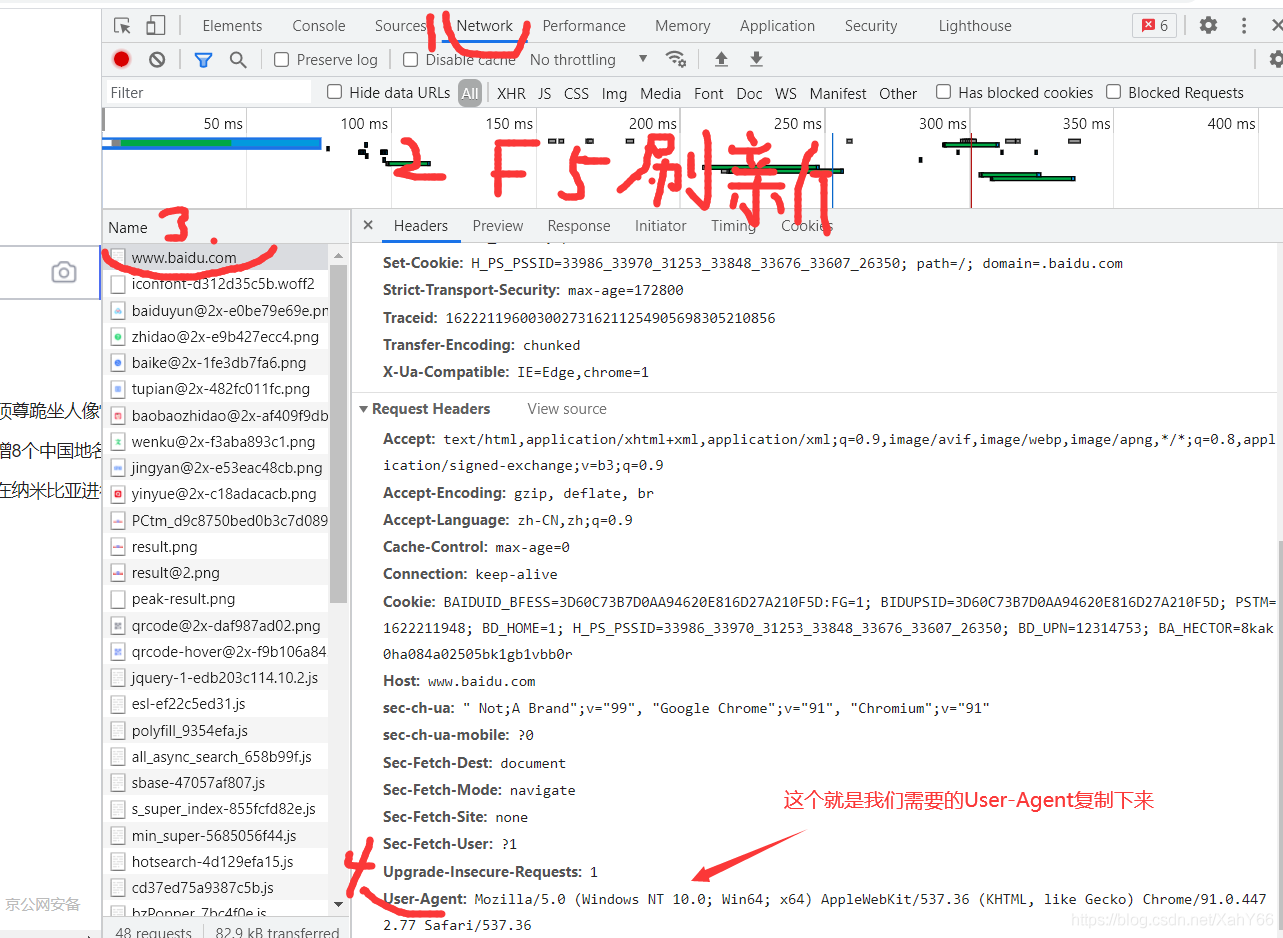Click View source for request headers

[567, 409]
